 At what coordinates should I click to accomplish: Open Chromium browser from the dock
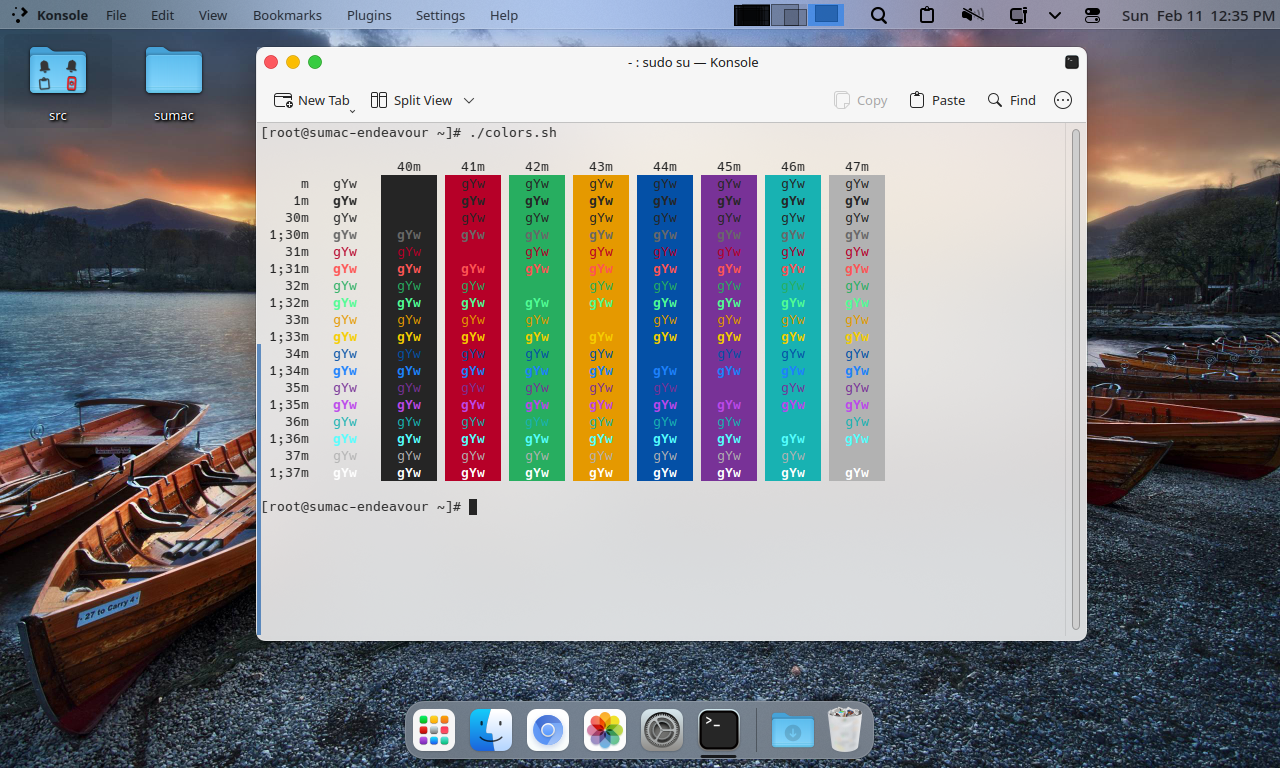click(548, 730)
